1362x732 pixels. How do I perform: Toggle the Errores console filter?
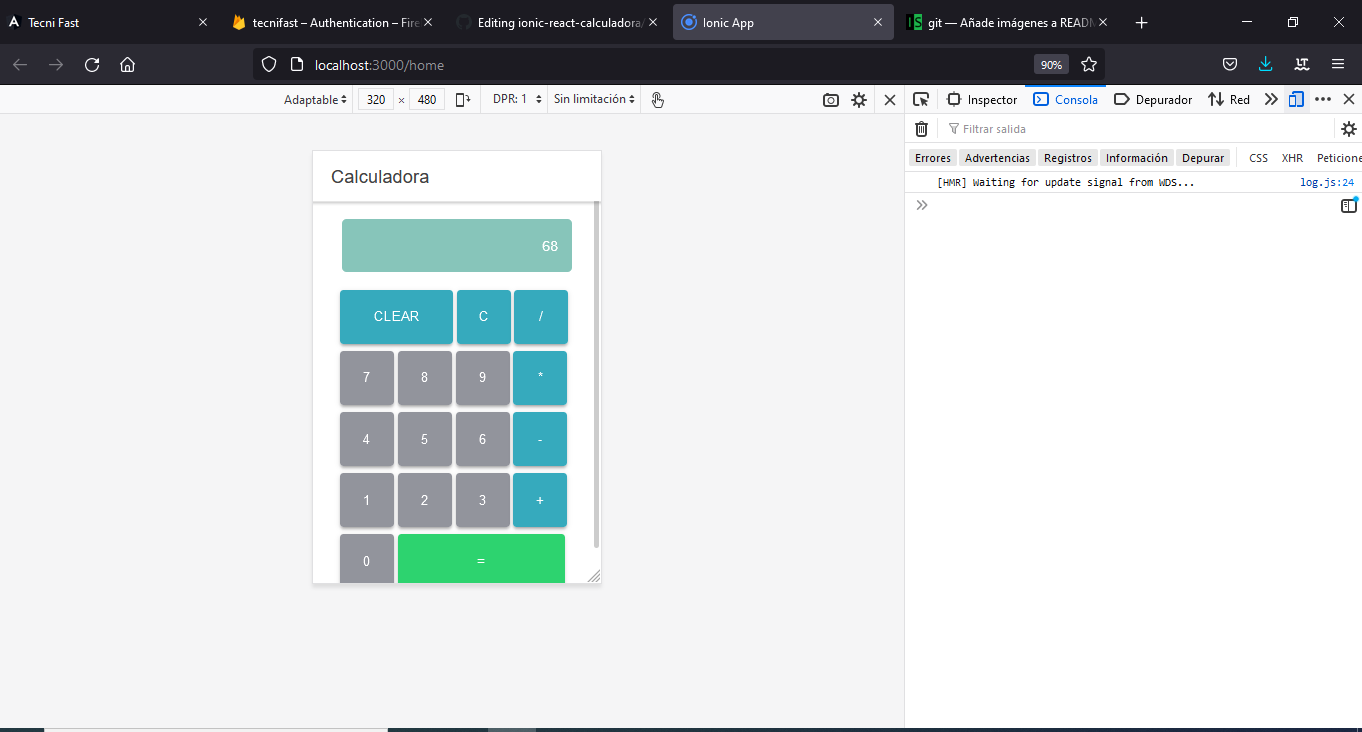pyautogui.click(x=932, y=157)
